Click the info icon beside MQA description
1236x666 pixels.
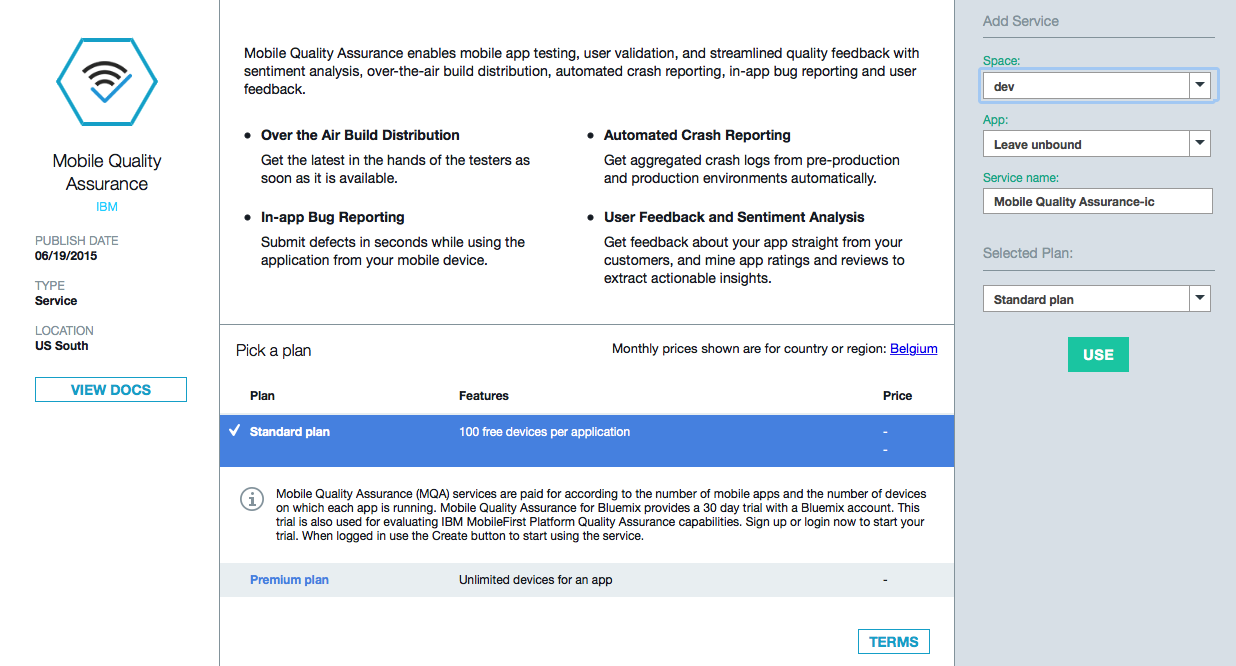click(252, 498)
